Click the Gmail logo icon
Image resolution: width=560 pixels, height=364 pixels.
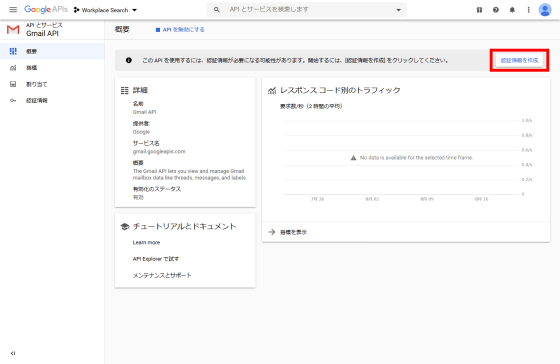pos(13,29)
